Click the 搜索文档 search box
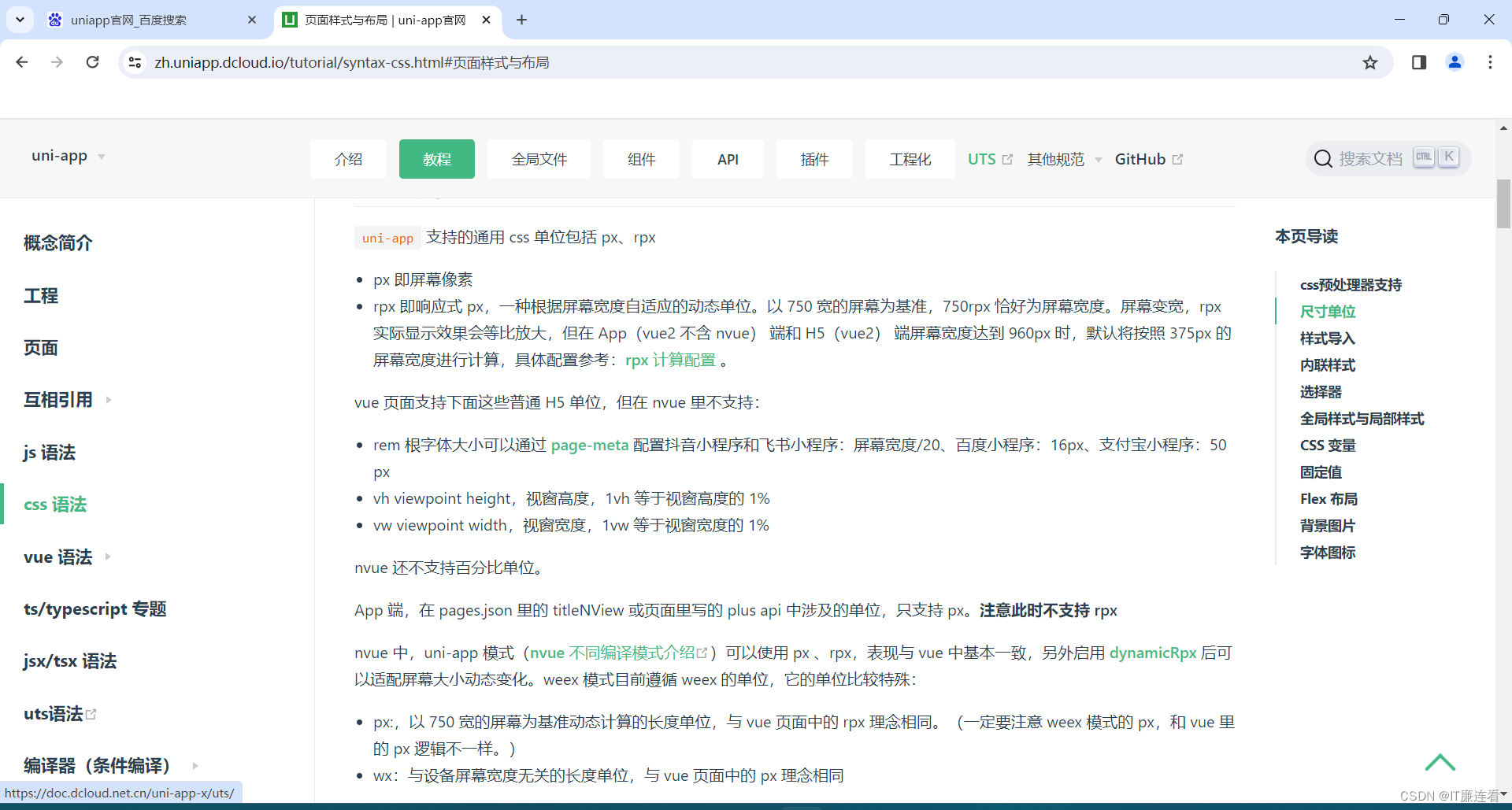 click(x=1388, y=159)
